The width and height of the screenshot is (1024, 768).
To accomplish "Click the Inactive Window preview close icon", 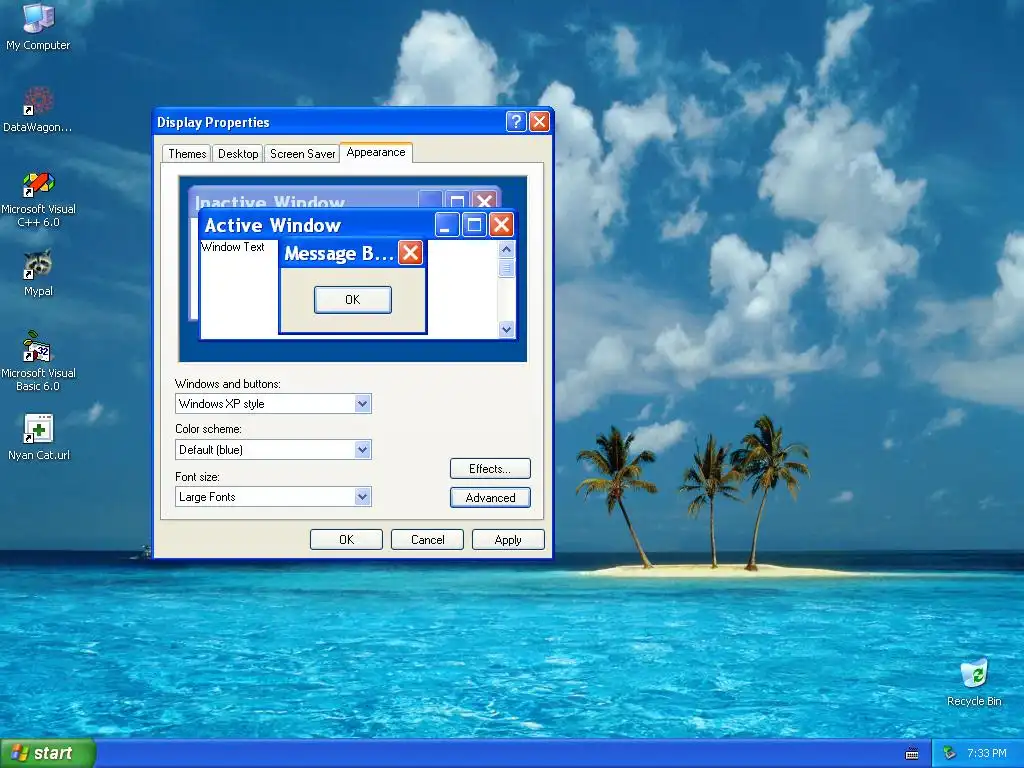I will (x=484, y=200).
